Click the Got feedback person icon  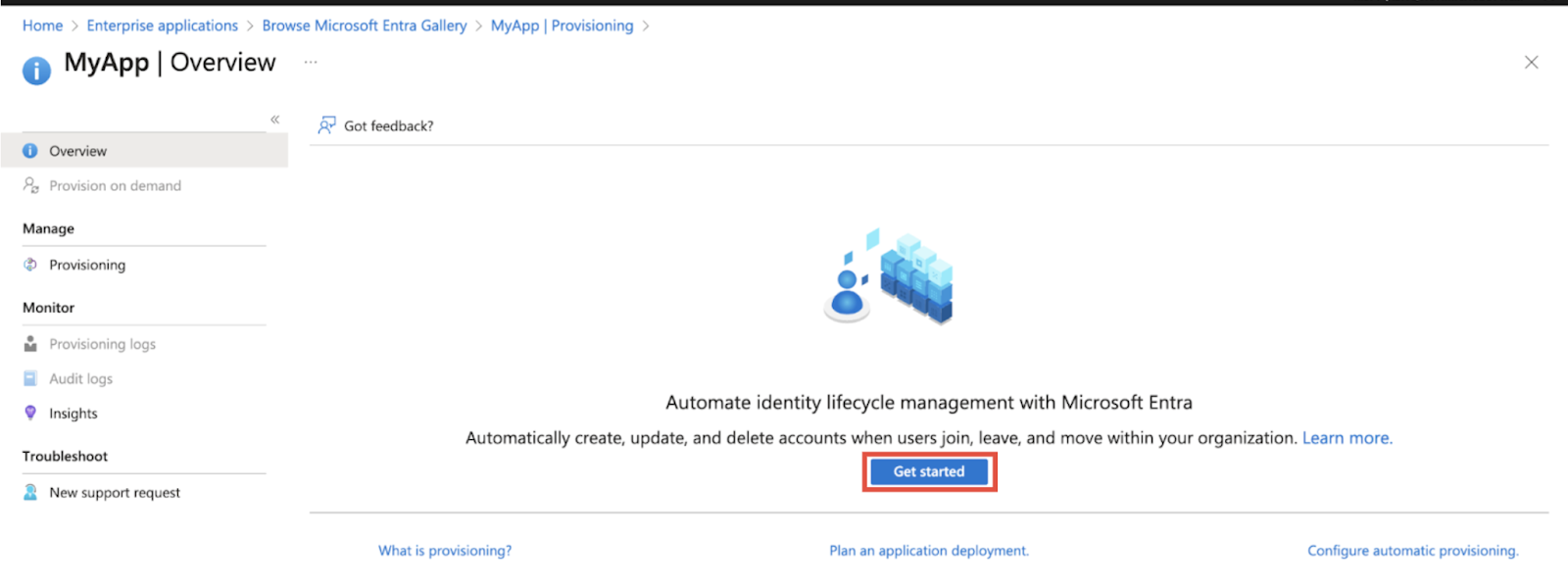pos(326,125)
